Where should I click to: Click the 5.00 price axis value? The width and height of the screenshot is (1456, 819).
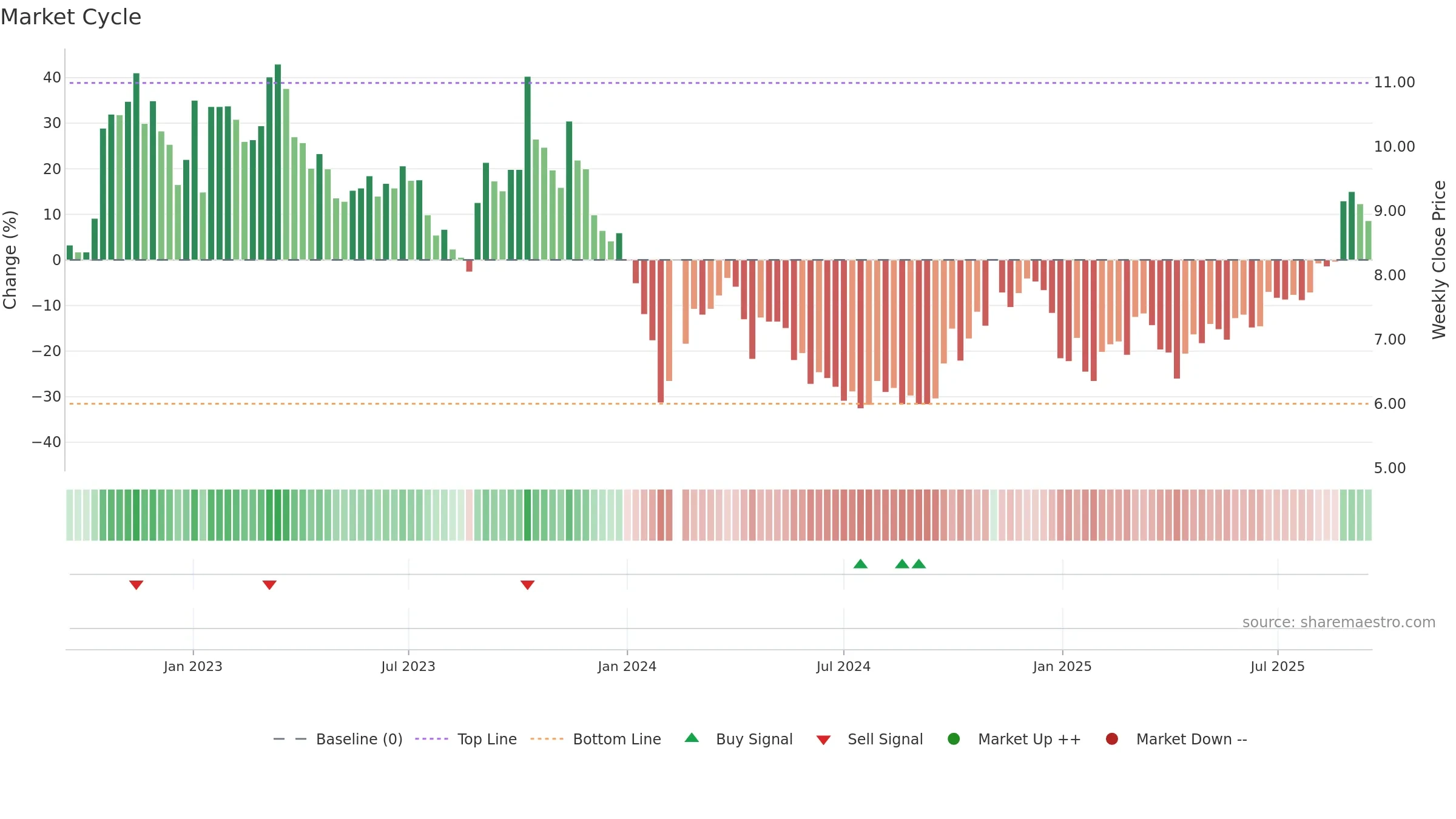coord(1390,468)
